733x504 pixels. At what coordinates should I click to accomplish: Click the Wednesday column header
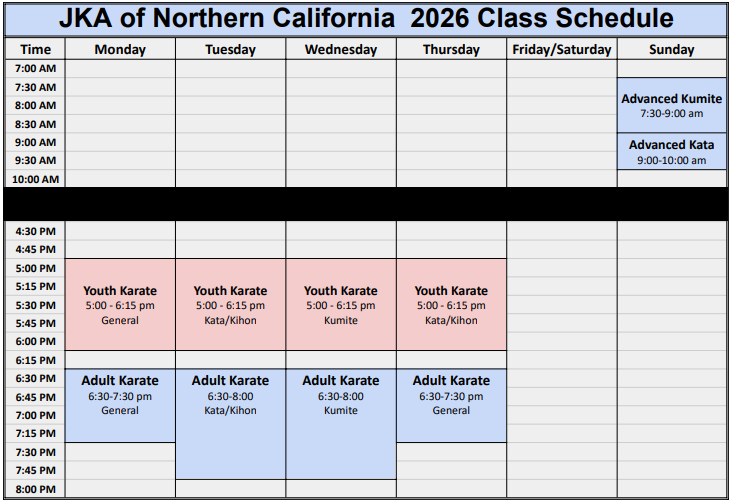pos(341,49)
